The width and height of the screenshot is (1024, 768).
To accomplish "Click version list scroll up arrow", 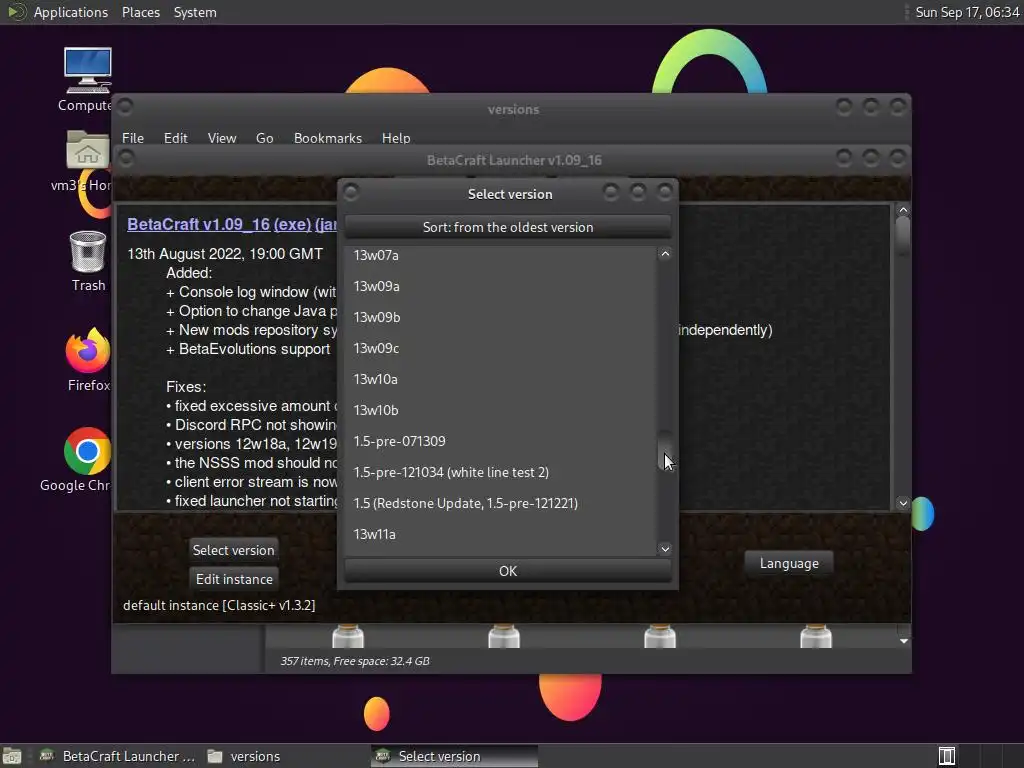I will pyautogui.click(x=665, y=254).
